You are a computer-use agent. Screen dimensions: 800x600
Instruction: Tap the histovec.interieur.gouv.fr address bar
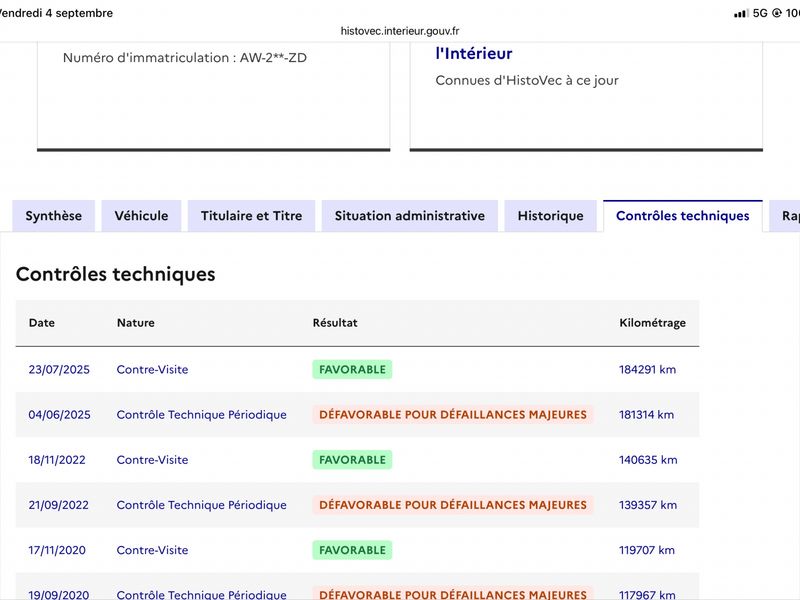pos(400,31)
